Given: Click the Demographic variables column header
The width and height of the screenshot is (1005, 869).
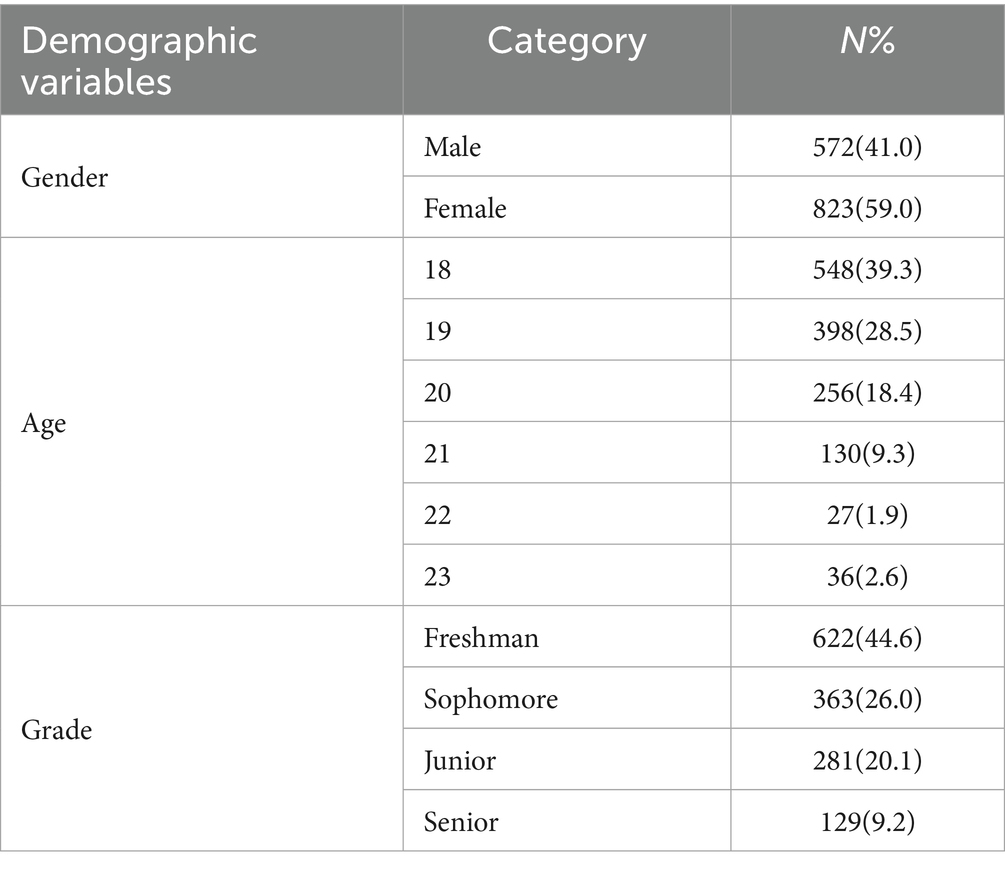Looking at the screenshot, I should (x=139, y=60).
